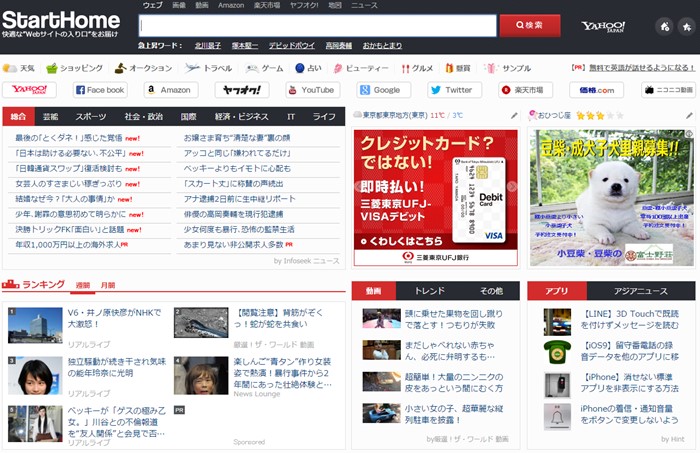Open the 三菱東京UFJ-VISAデビット banner ad

click(x=435, y=198)
